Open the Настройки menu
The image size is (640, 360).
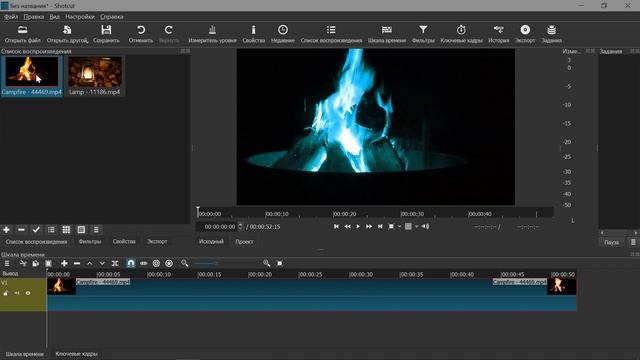click(x=80, y=17)
